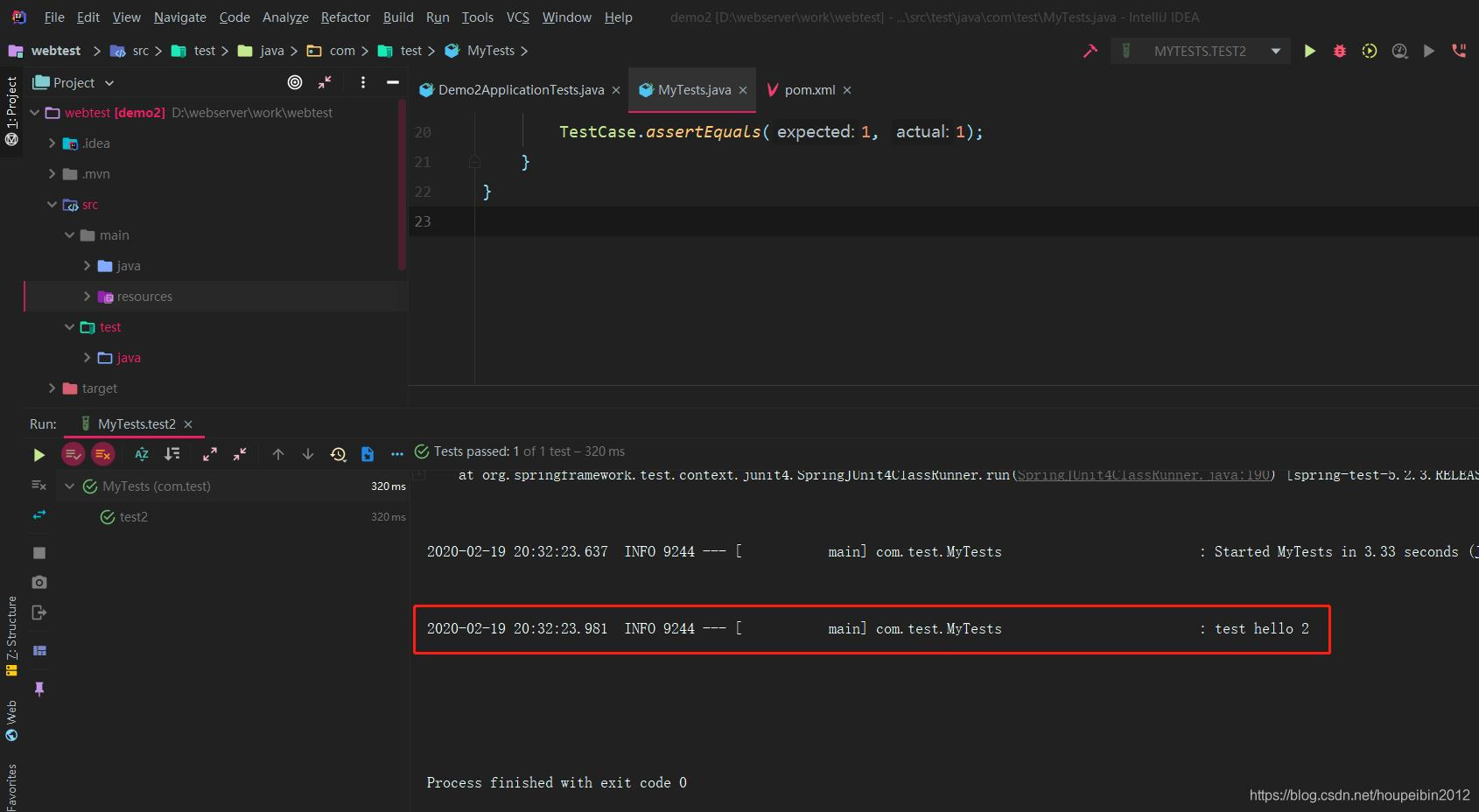Collapse all in the Project panel
Viewport: 1479px width, 812px height.
[325, 82]
